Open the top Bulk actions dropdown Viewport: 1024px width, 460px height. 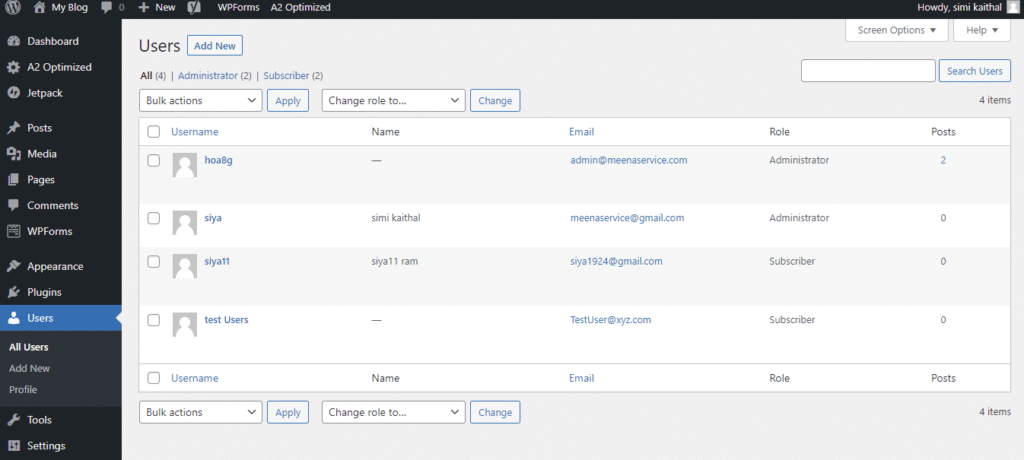200,100
